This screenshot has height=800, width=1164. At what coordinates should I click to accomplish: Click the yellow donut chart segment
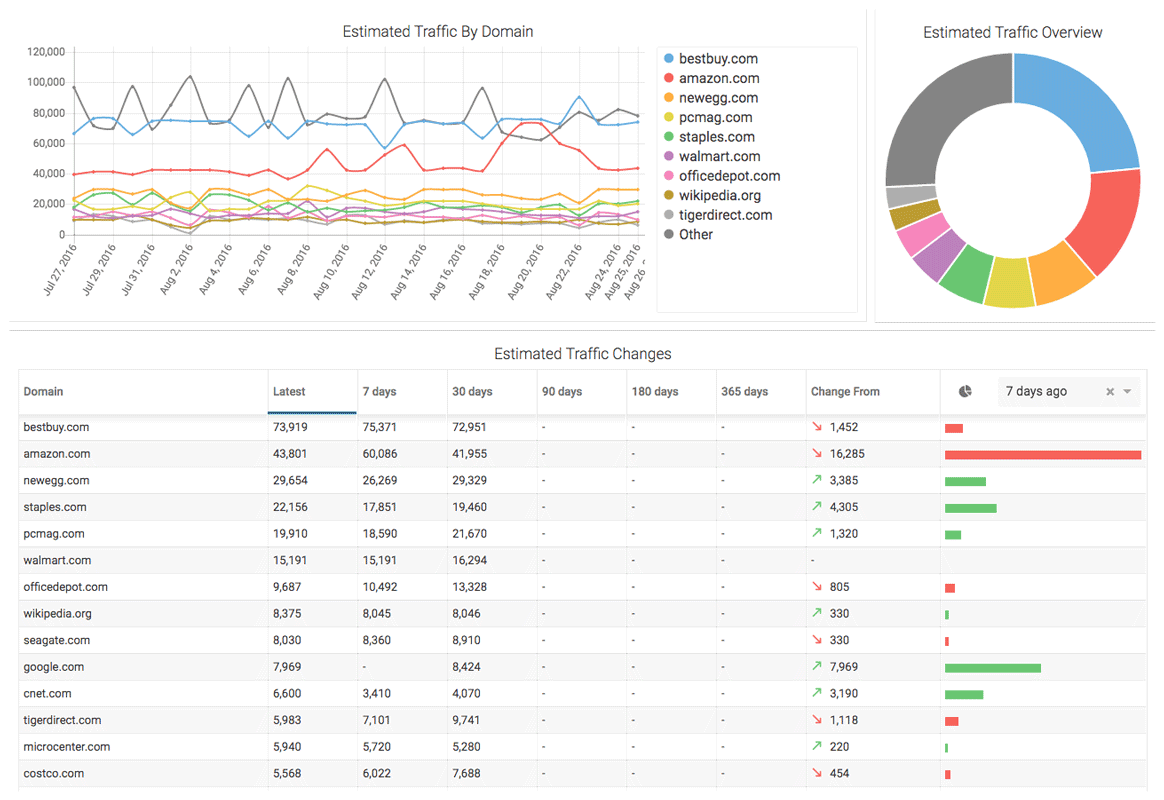[x=1010, y=283]
